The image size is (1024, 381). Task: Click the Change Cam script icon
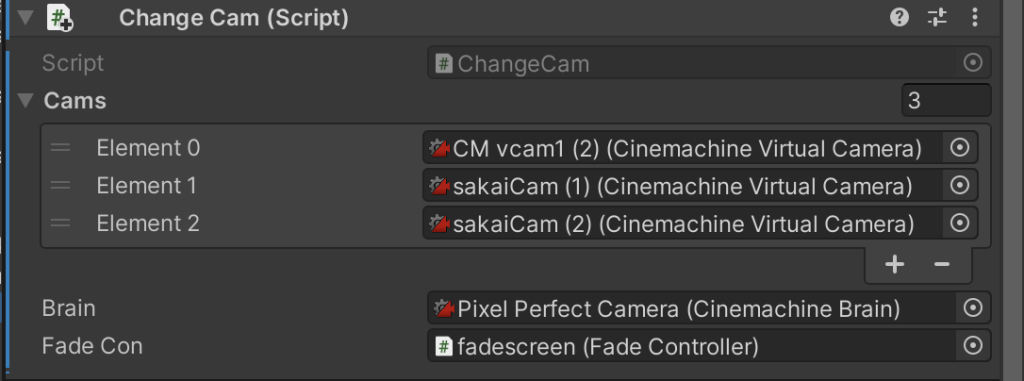(x=60, y=18)
